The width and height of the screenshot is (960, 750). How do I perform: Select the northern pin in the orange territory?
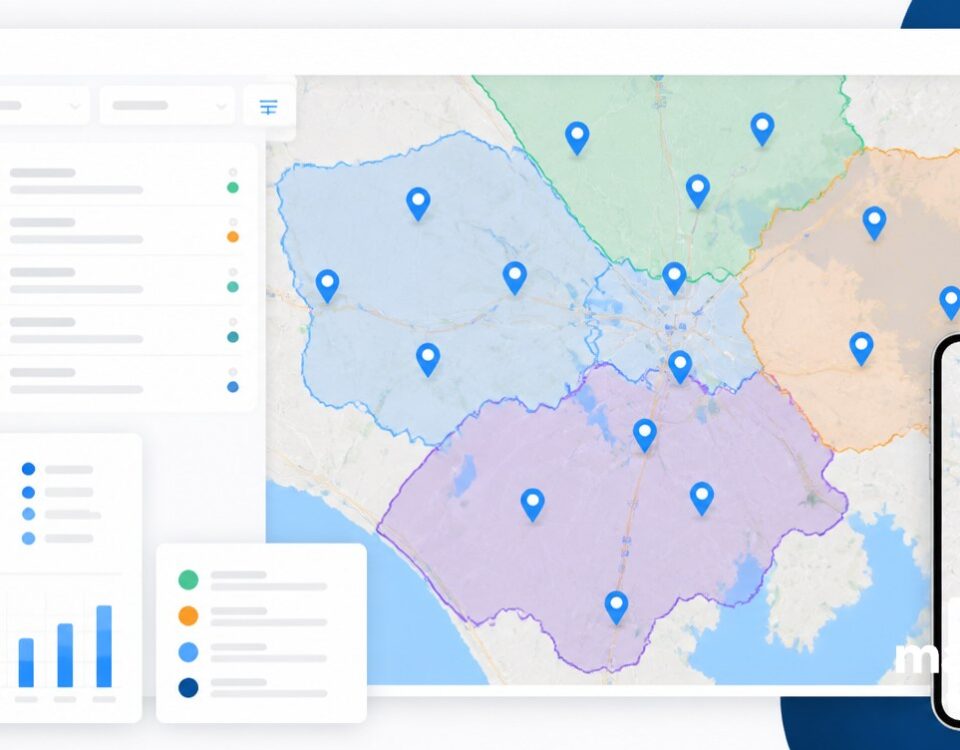(874, 223)
